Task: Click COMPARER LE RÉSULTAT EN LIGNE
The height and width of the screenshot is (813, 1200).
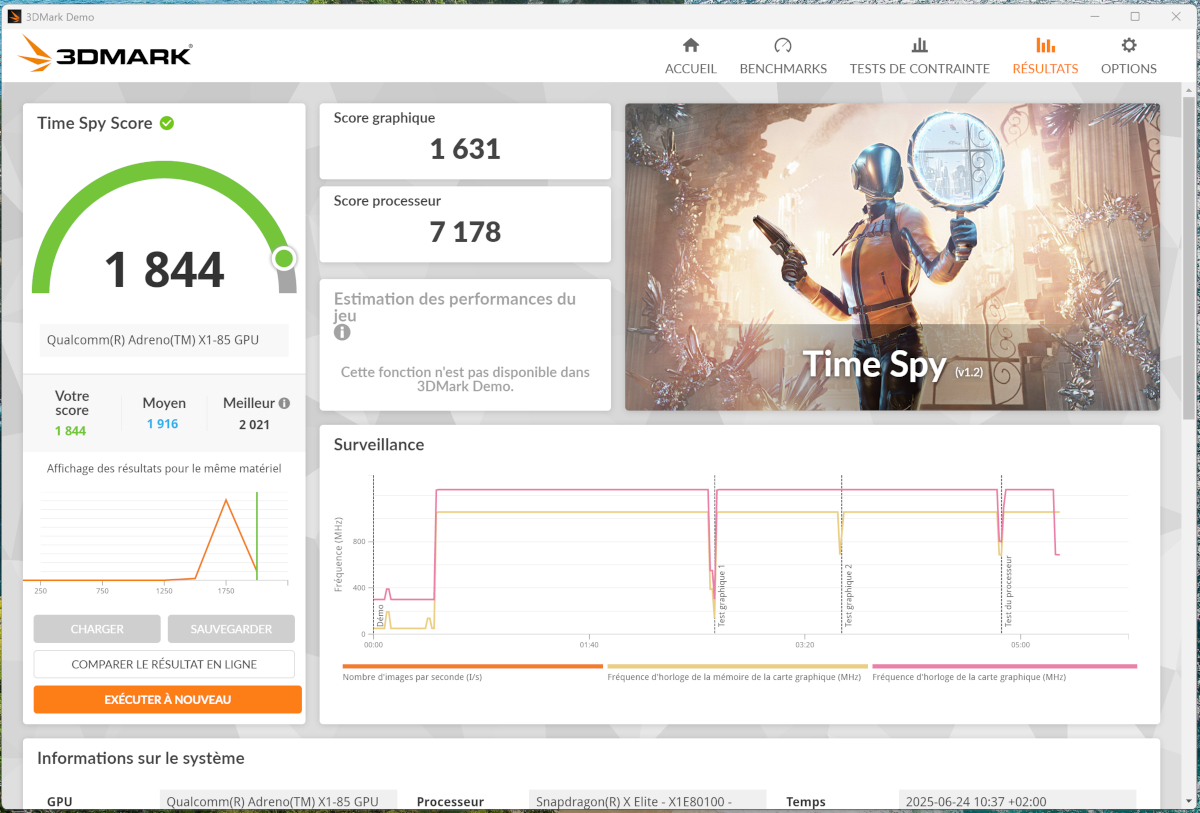Action: [x=164, y=664]
